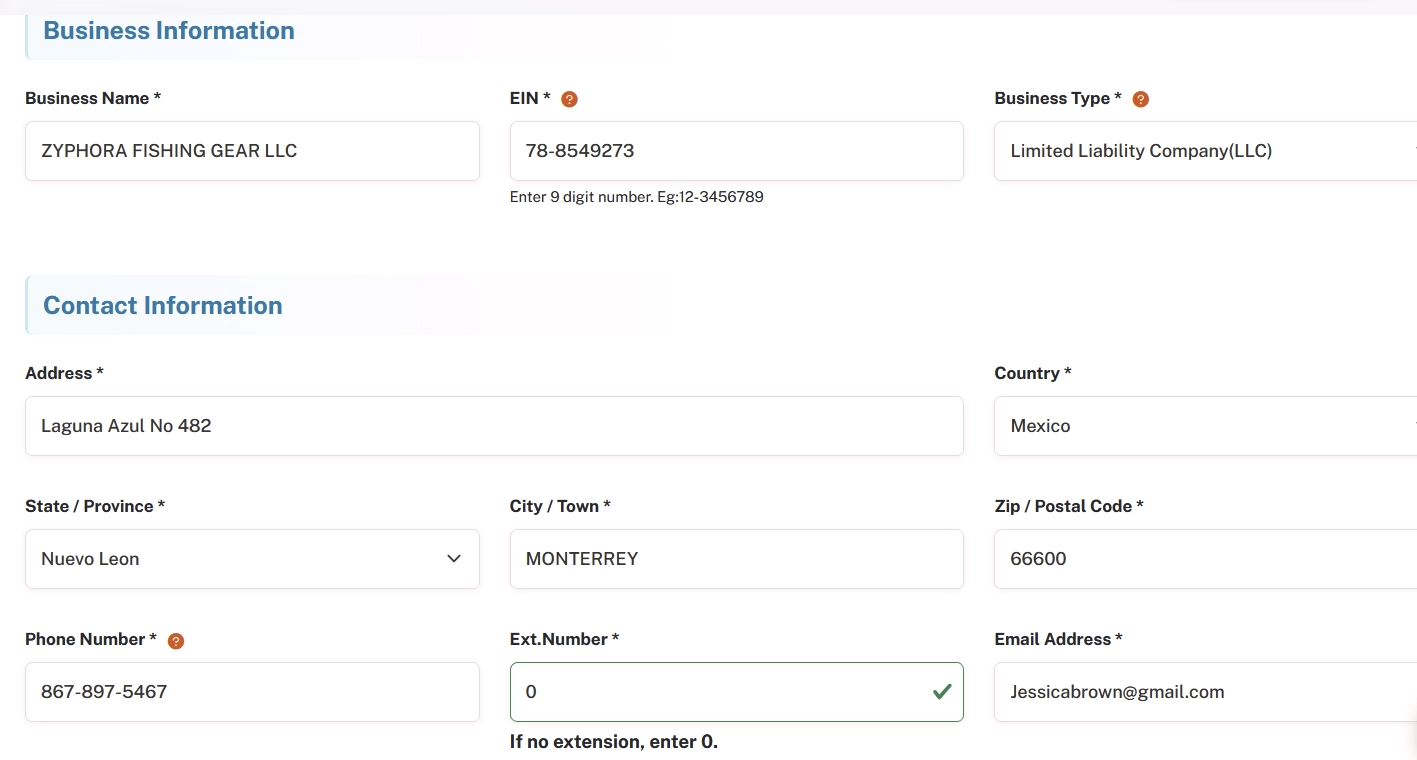Click the Phone Number input field
1417x760 pixels.
point(252,692)
